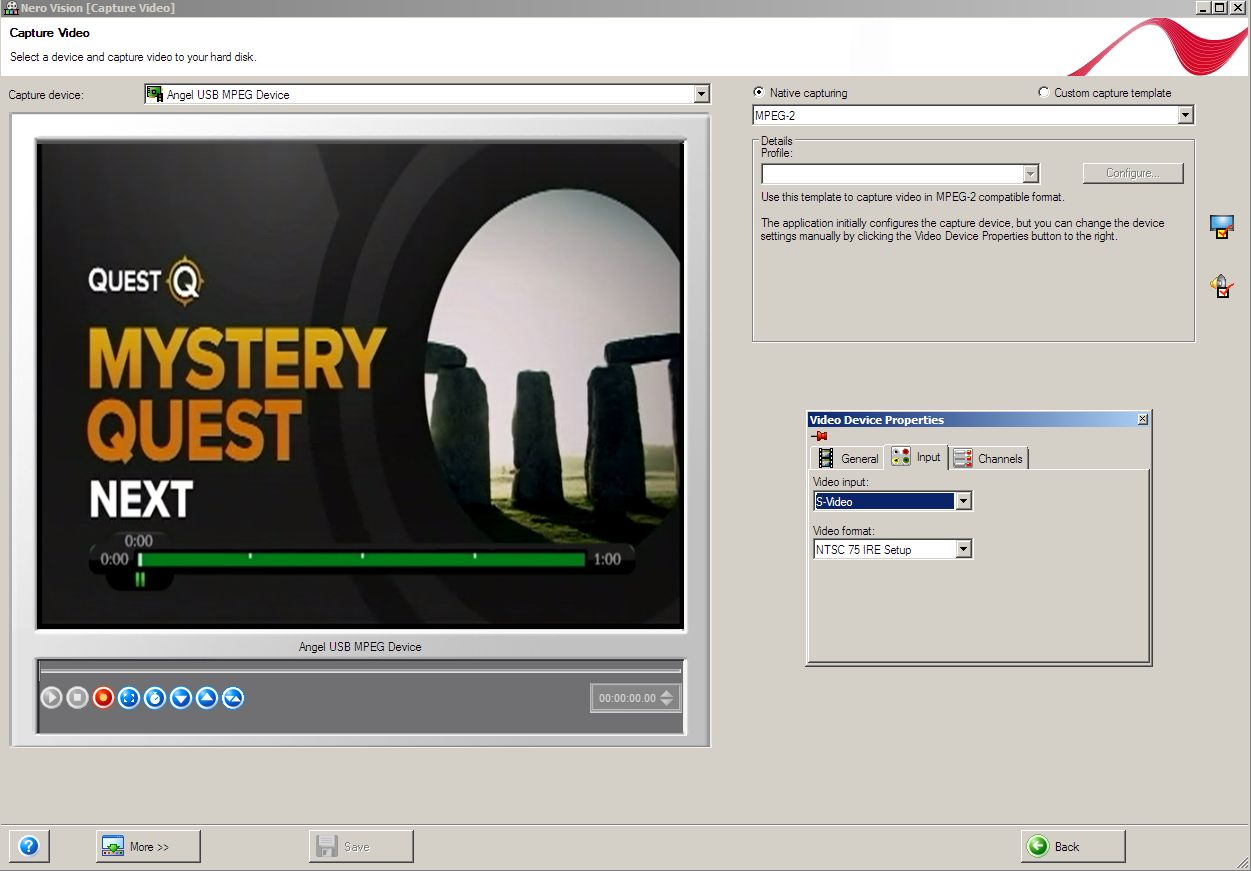Open the Channels tab

click(x=988, y=458)
